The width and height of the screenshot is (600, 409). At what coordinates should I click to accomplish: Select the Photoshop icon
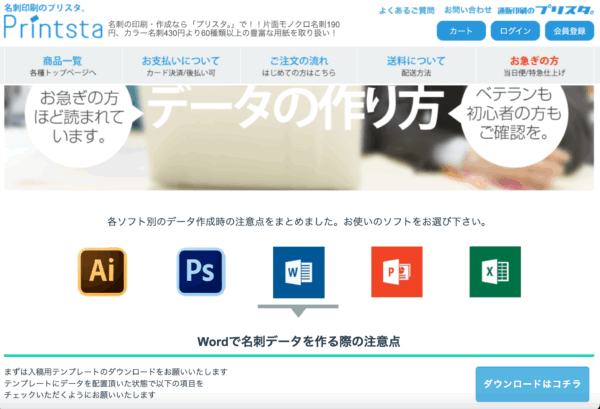click(200, 270)
